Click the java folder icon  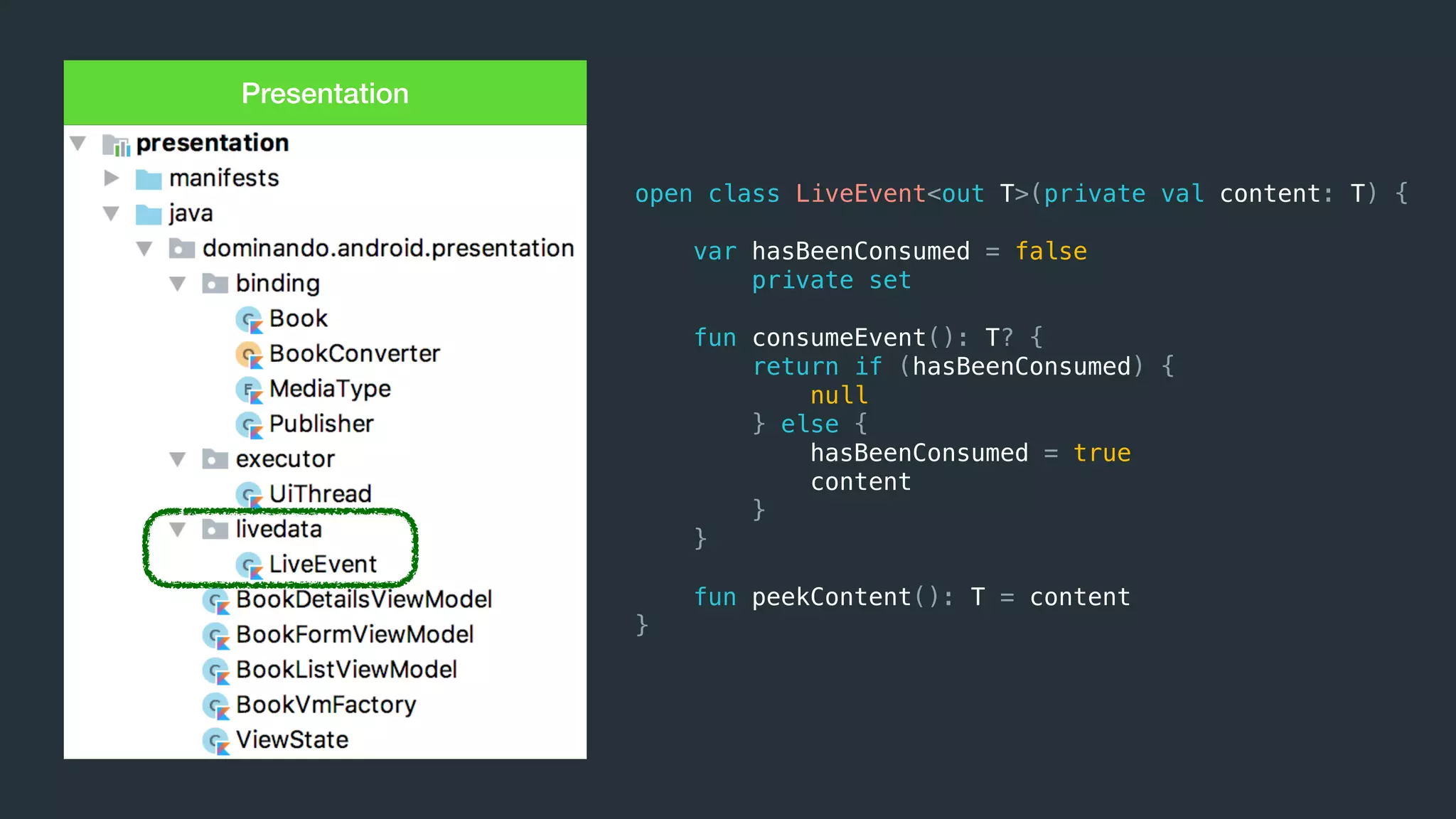[x=149, y=214]
